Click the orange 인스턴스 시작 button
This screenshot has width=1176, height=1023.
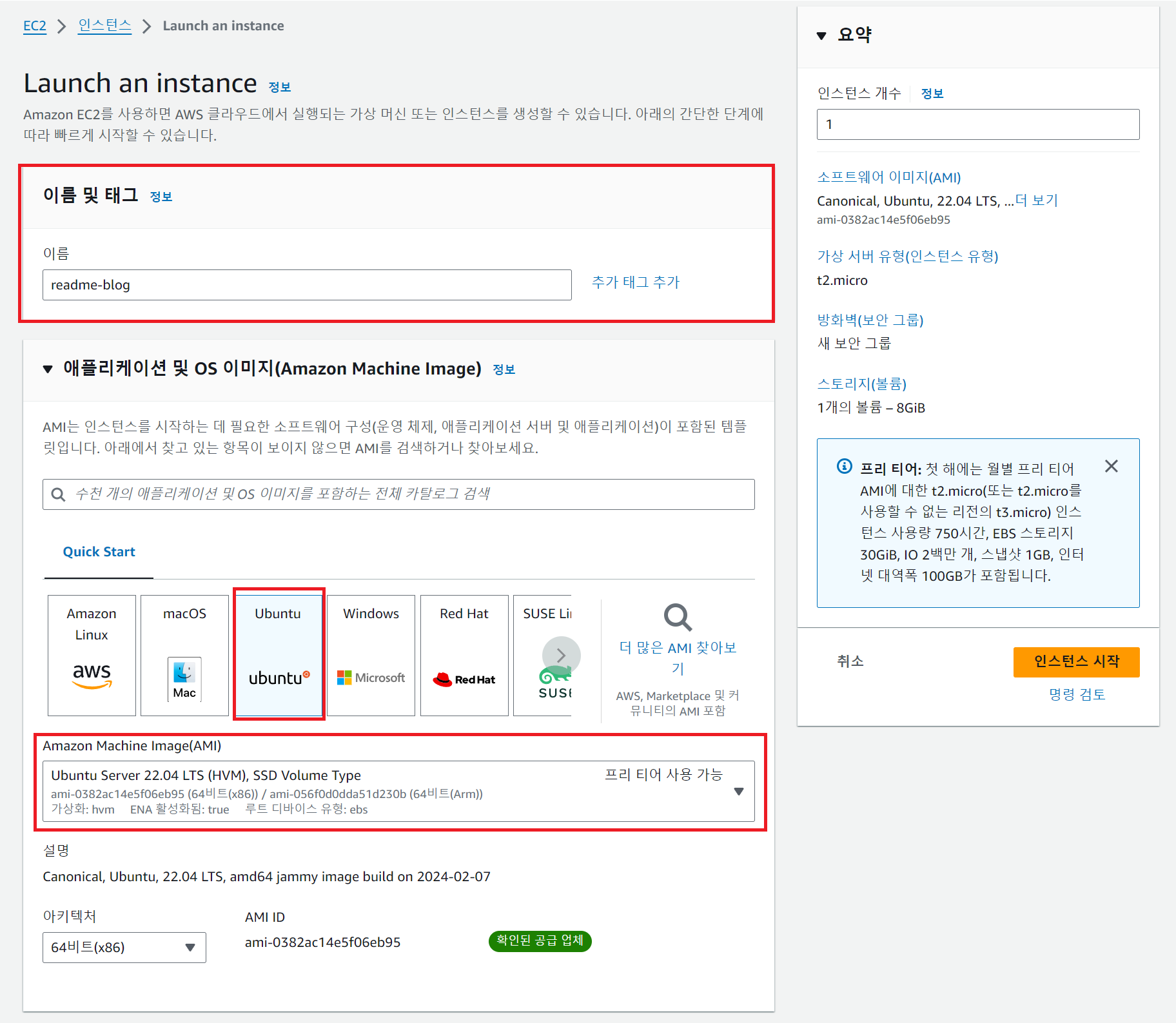click(x=1077, y=662)
